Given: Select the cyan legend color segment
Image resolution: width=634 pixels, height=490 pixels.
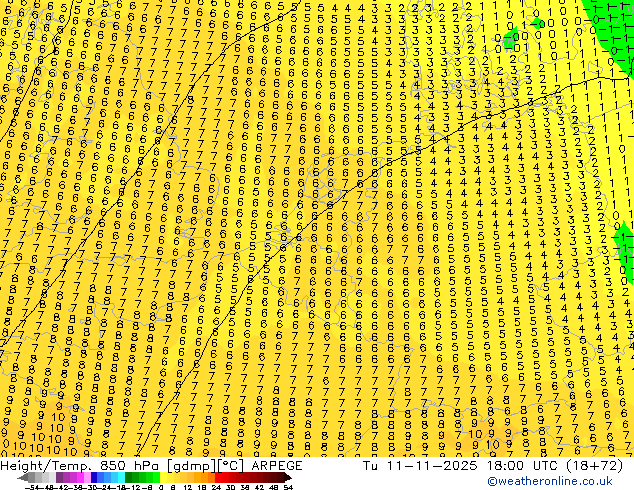Looking at the screenshot, I should click(121, 478).
